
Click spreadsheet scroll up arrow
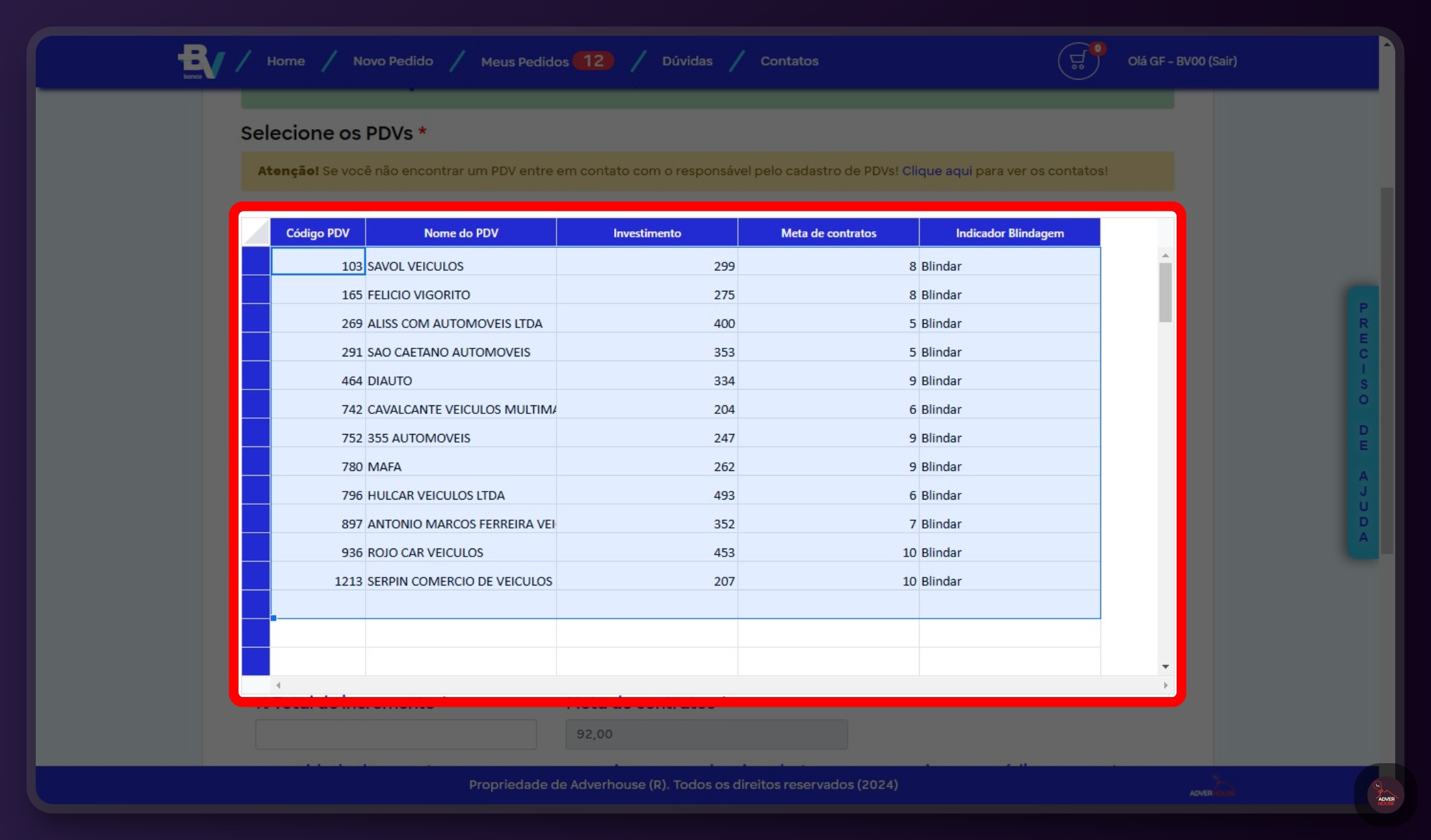click(1165, 255)
